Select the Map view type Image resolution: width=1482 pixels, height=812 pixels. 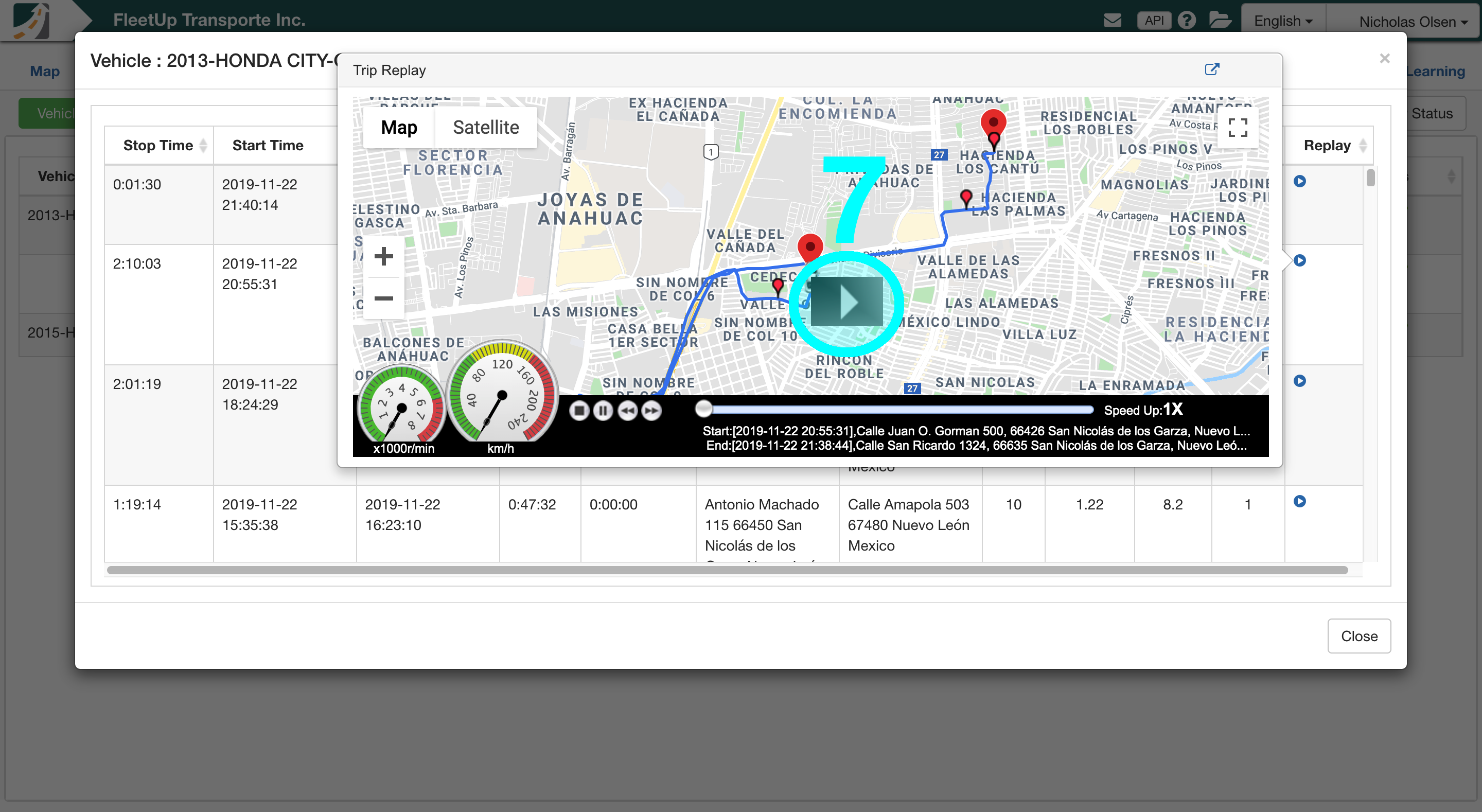tap(399, 127)
